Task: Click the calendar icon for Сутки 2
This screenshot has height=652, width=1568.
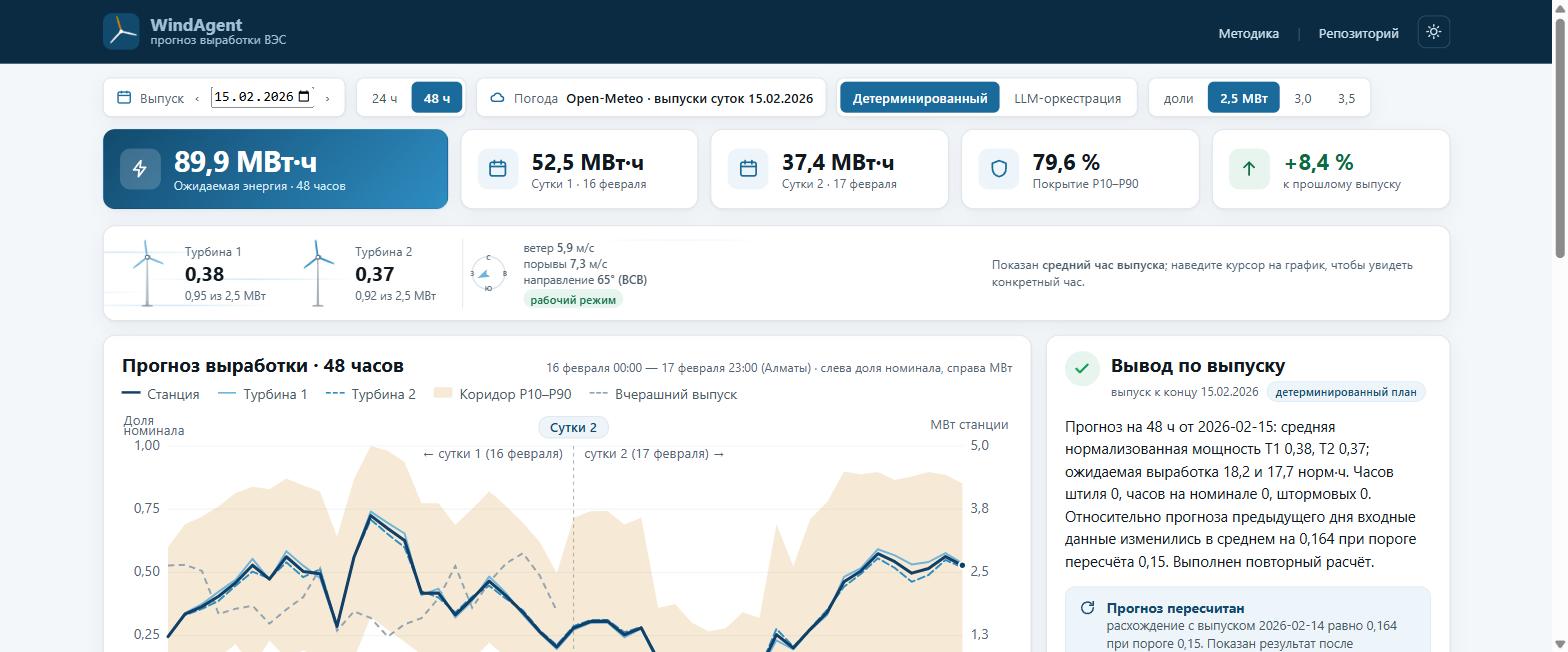Action: pos(748,169)
